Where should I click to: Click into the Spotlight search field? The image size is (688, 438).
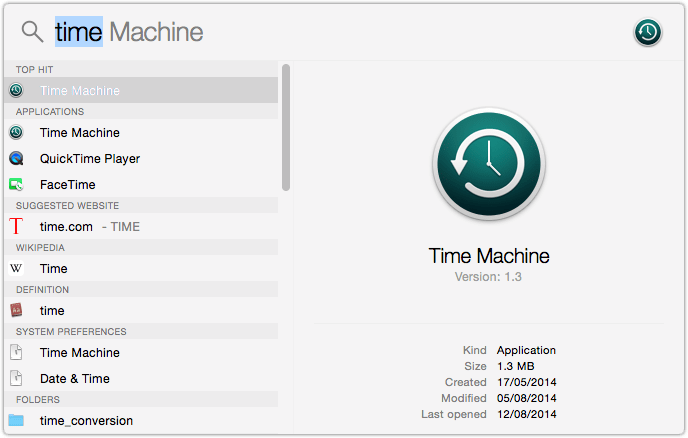tap(338, 32)
